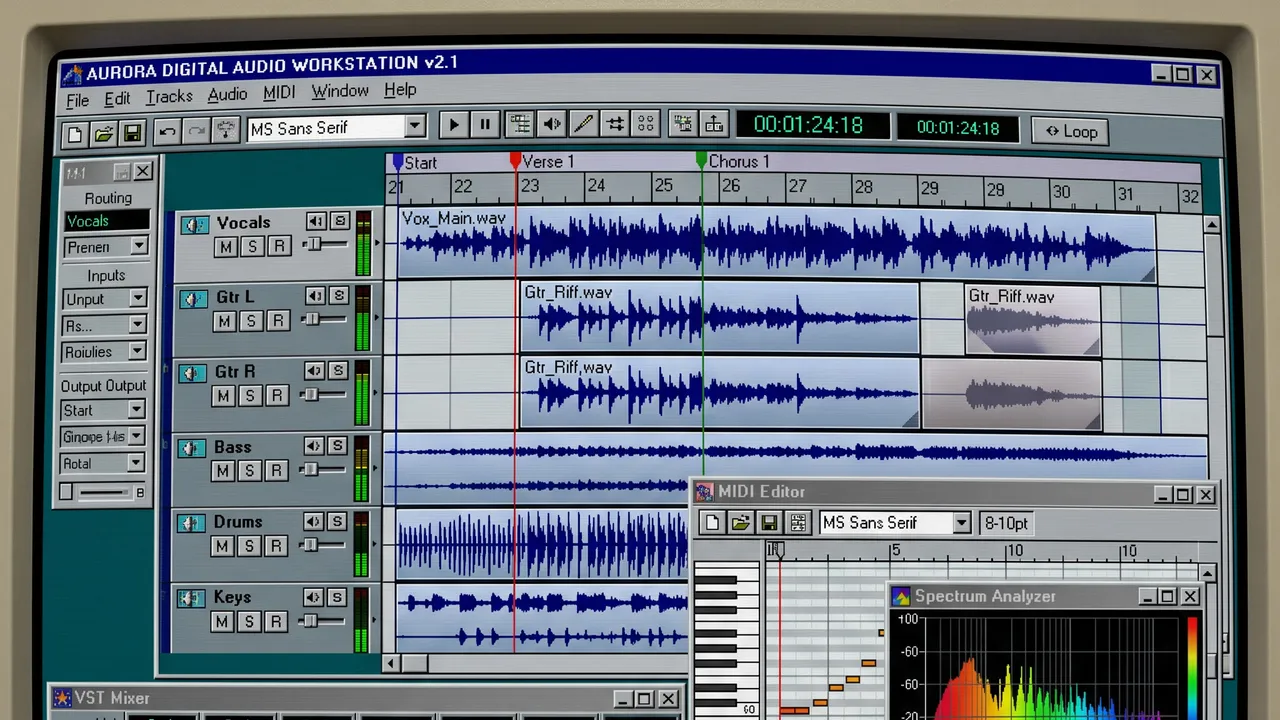Click the Routing panel bottom slider
The height and width of the screenshot is (720, 1280).
coord(103,492)
